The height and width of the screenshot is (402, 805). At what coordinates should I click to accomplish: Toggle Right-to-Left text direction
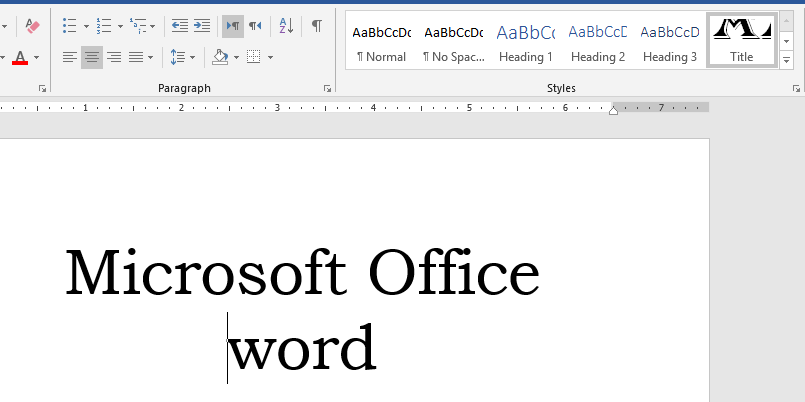(255, 26)
